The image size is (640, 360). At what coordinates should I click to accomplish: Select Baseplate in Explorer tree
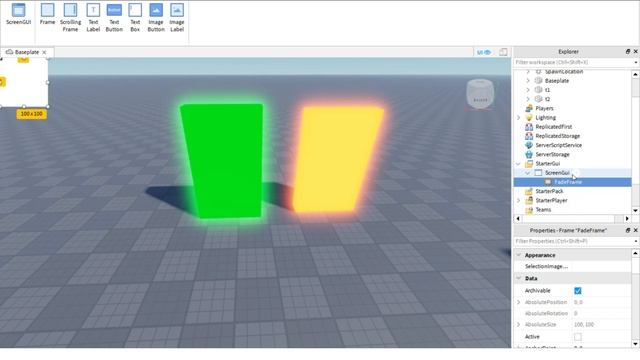[x=557, y=81]
